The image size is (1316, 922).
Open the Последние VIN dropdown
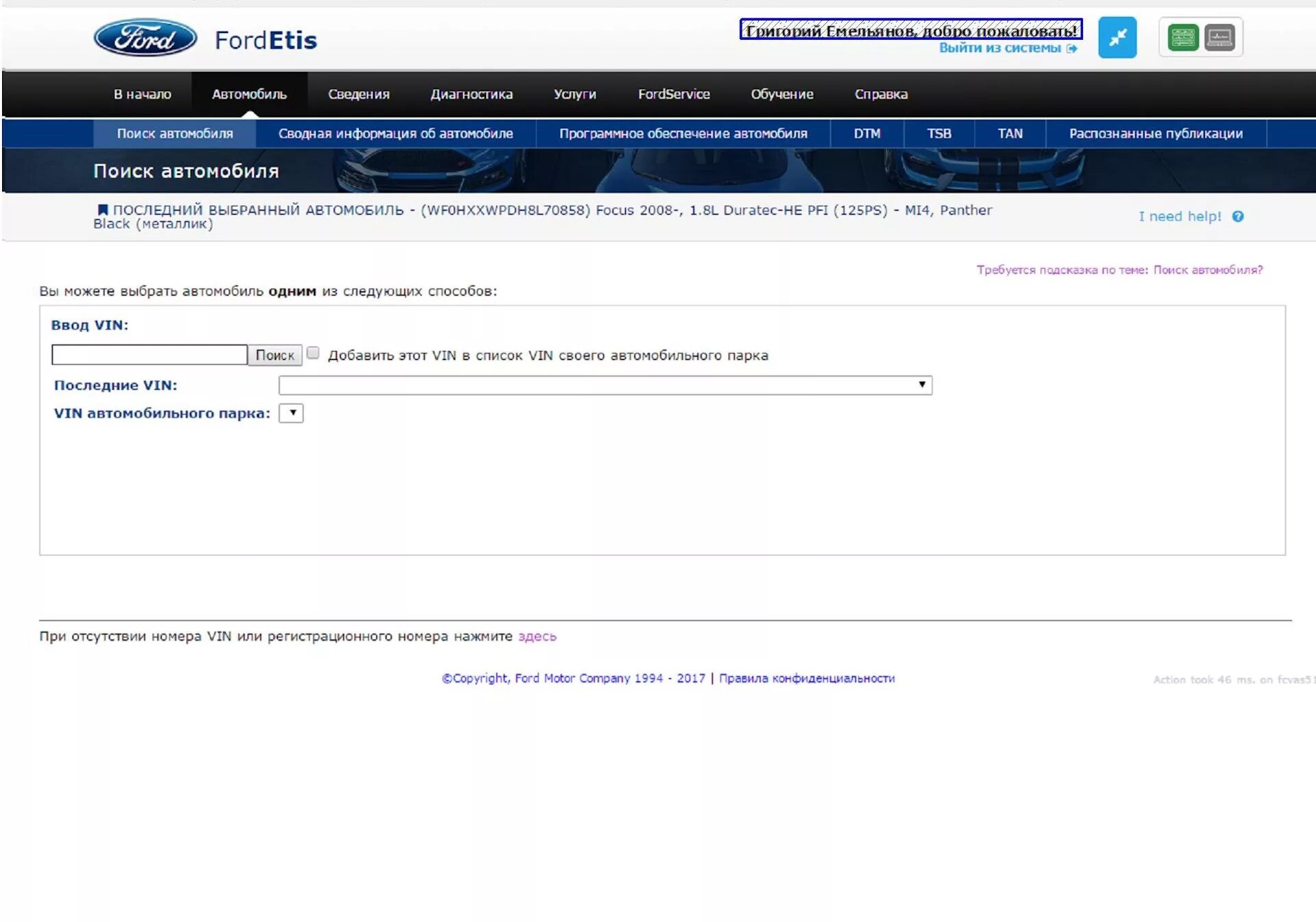(605, 385)
